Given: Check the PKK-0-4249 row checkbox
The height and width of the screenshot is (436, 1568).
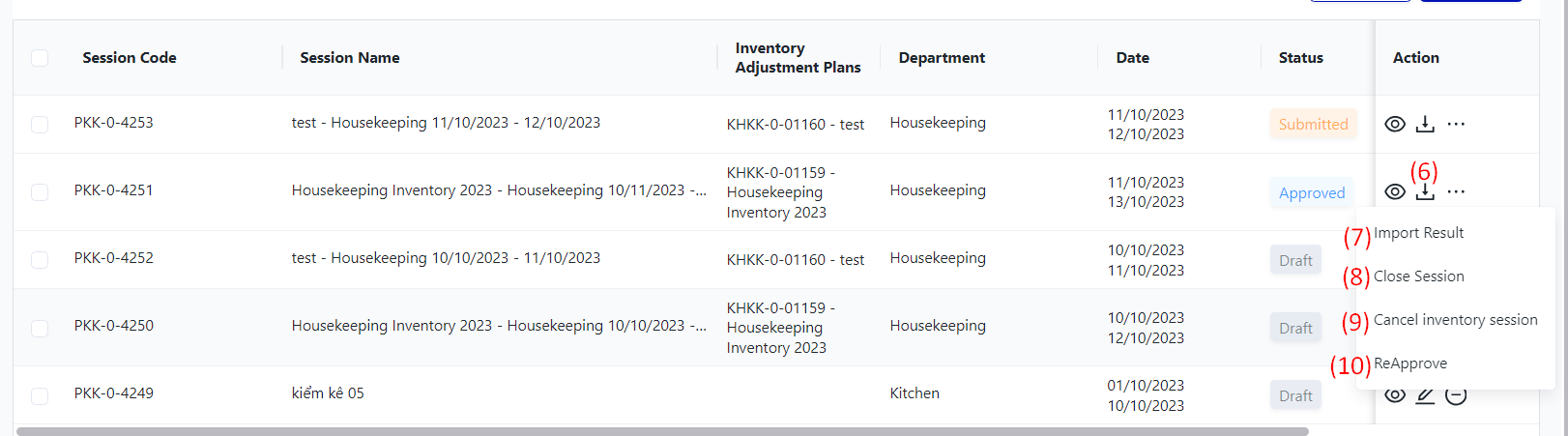Looking at the screenshot, I should pyautogui.click(x=40, y=395).
